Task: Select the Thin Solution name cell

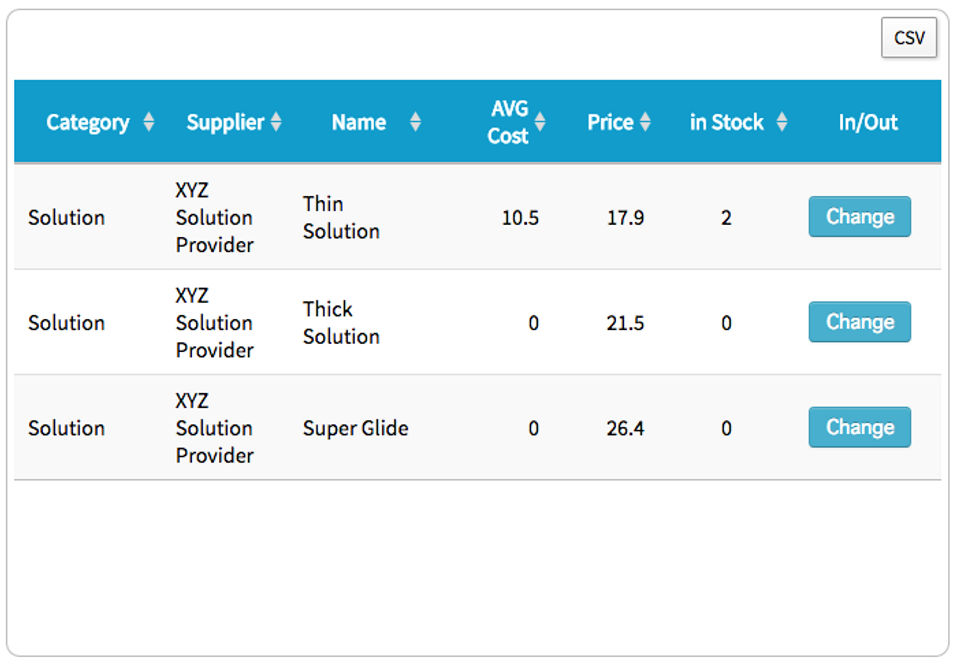Action: click(x=341, y=217)
